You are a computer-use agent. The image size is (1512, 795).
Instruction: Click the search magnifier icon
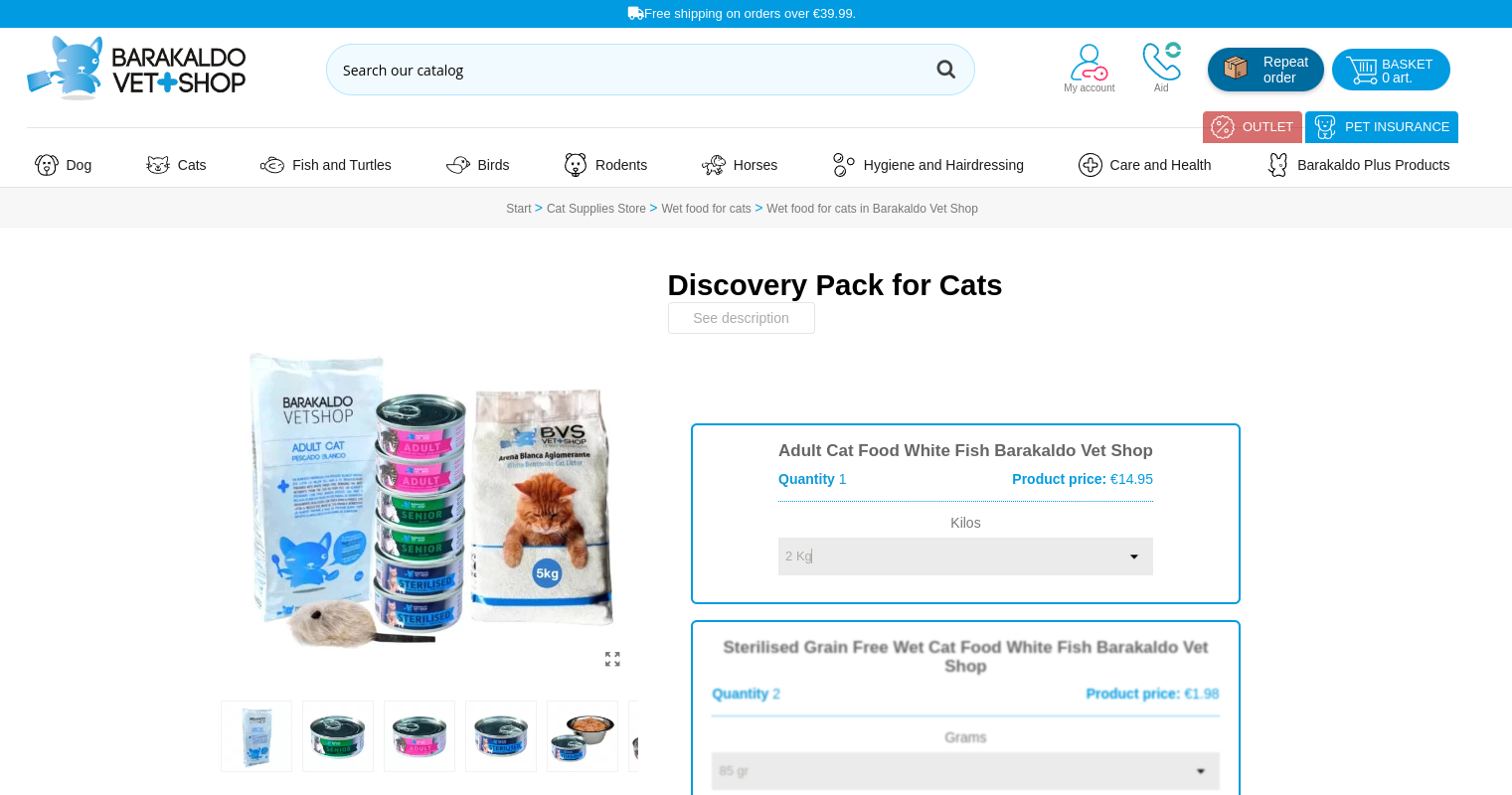(945, 70)
